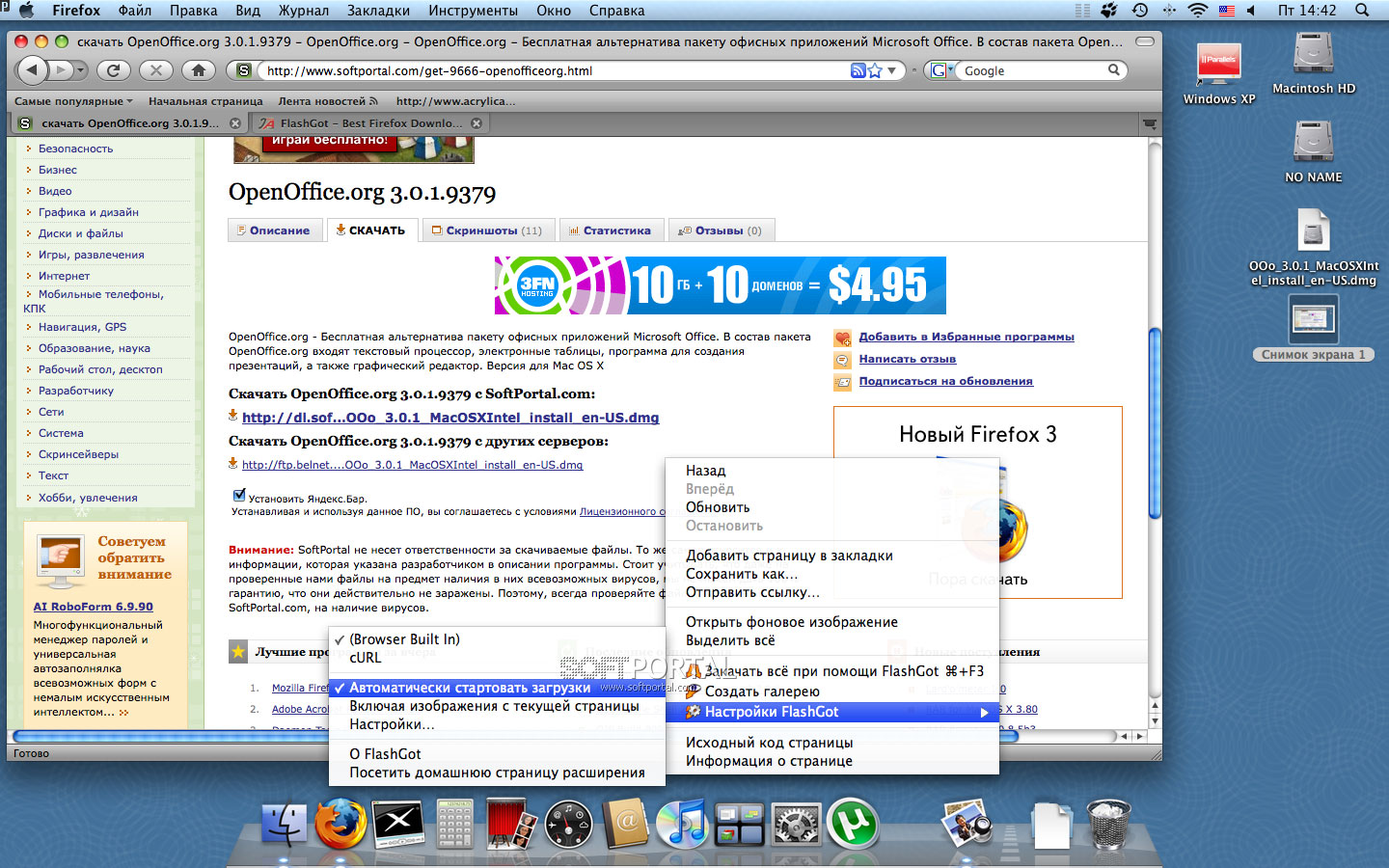Click the Firefox icon in the Dock
Image resolution: width=1389 pixels, height=868 pixels.
coord(340,823)
